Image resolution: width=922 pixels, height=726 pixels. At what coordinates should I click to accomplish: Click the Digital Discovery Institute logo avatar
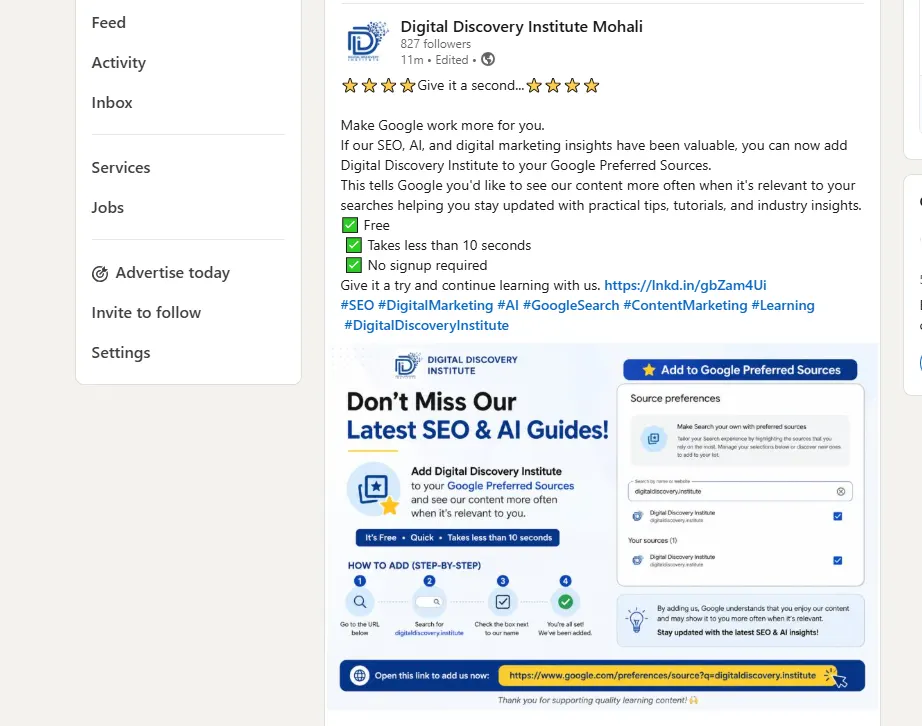point(366,42)
